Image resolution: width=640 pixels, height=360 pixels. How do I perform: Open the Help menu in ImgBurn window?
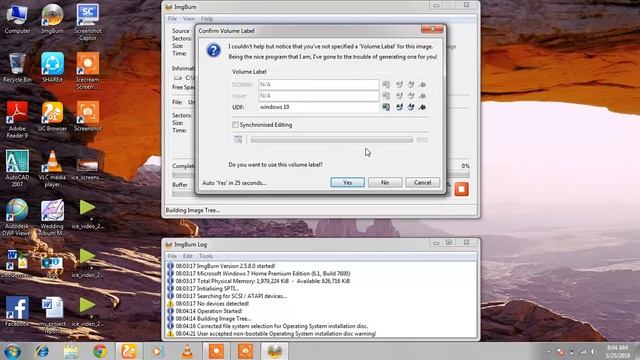207,19
